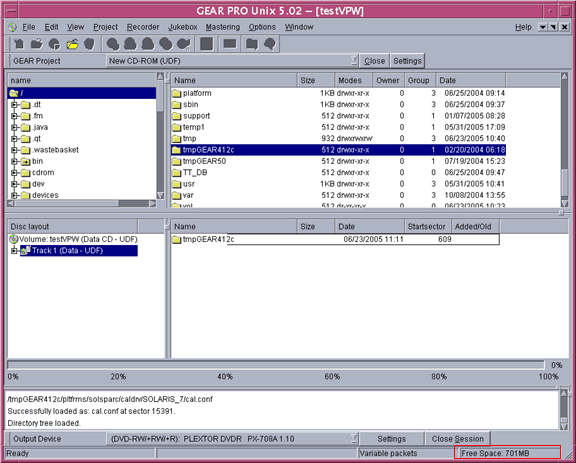Image resolution: width=576 pixels, height=463 pixels.
Task: Click the Close Session button
Action: [457, 439]
